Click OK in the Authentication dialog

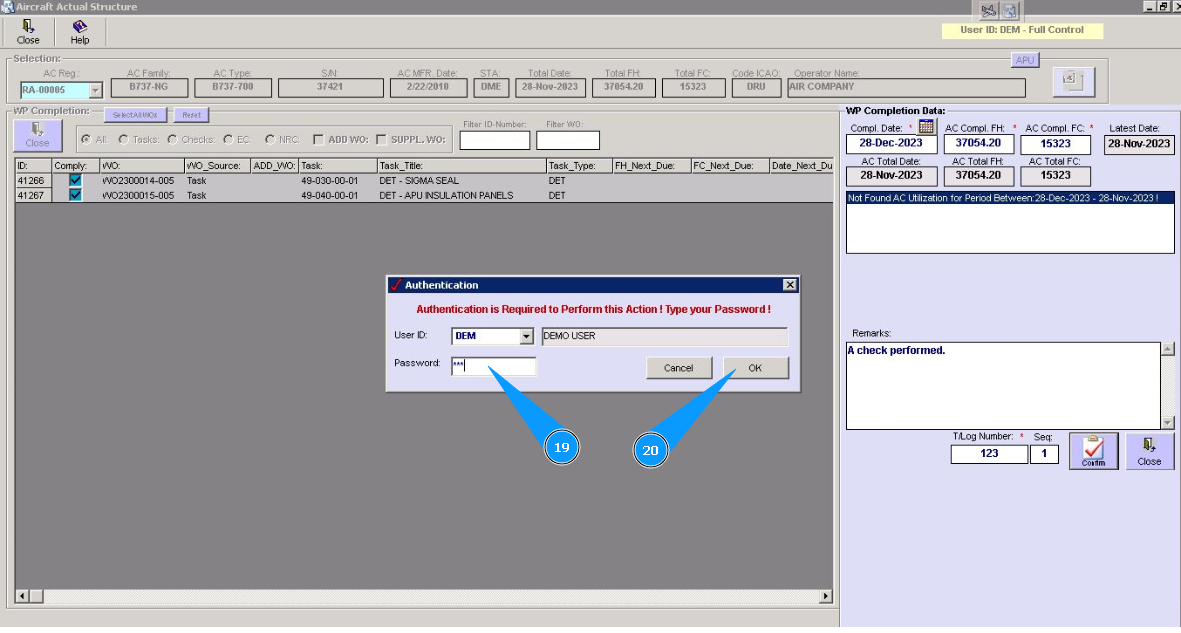[755, 368]
